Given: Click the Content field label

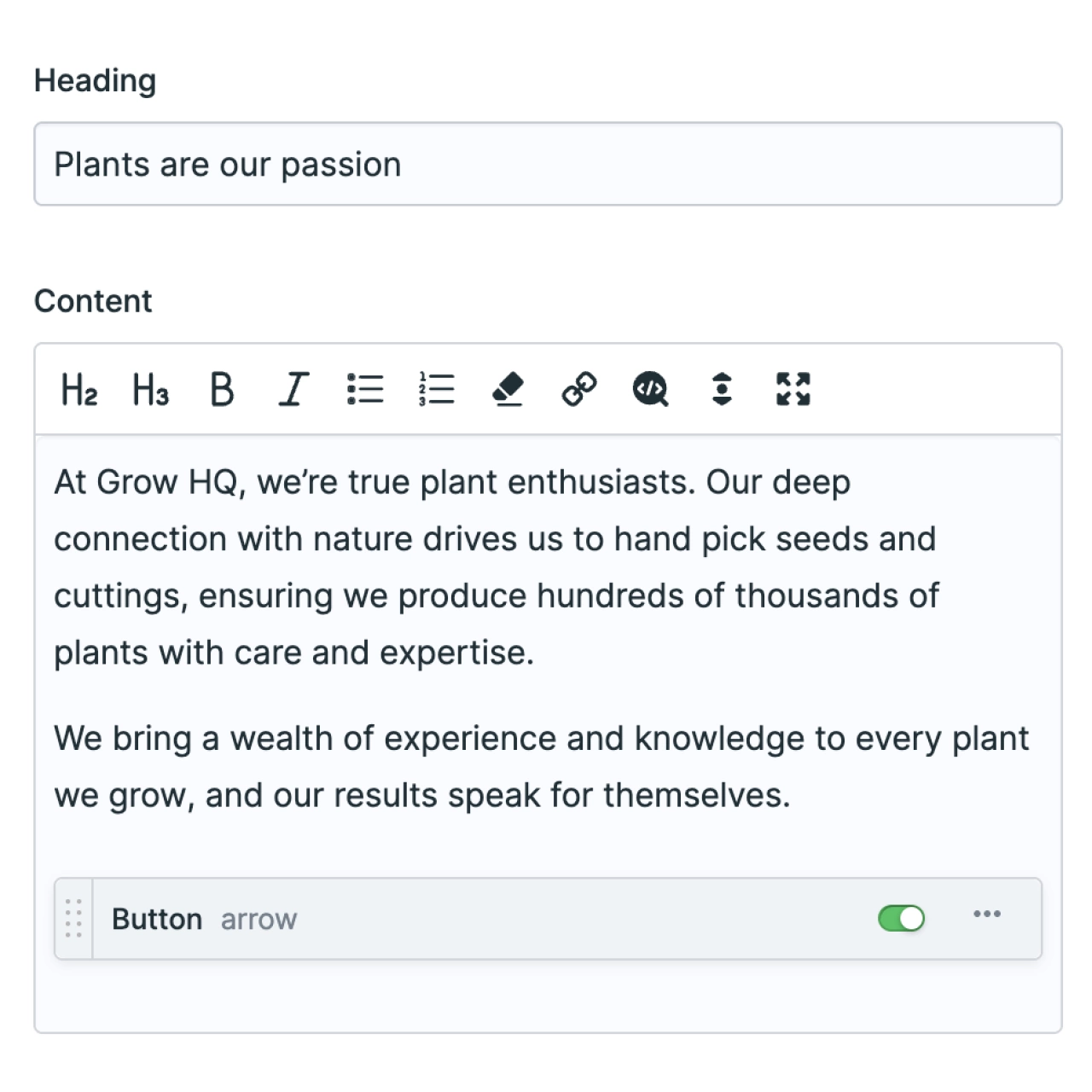Looking at the screenshot, I should pyautogui.click(x=93, y=301).
